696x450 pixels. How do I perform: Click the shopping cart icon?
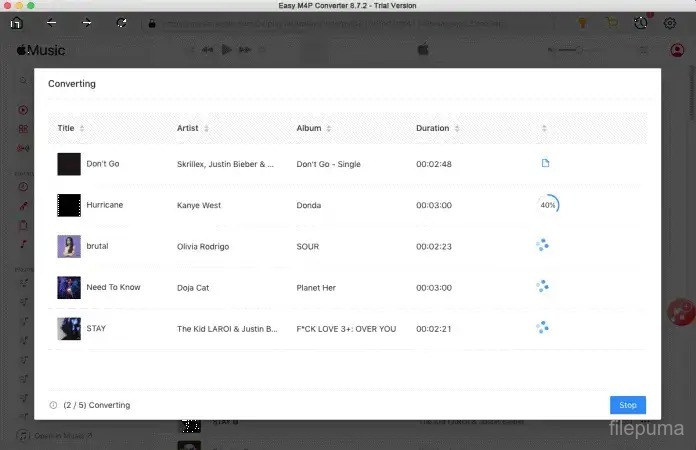click(x=611, y=22)
